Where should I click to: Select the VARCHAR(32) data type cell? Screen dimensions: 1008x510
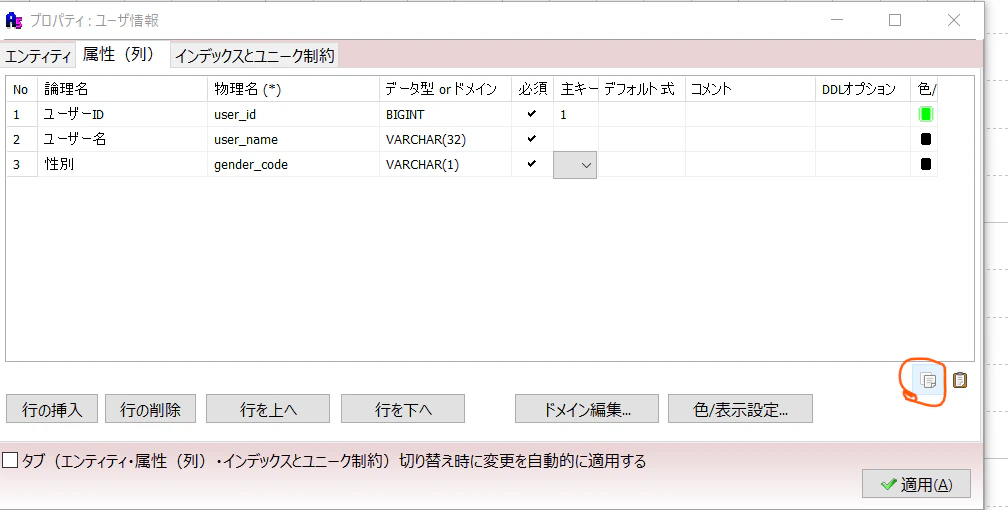(446, 139)
